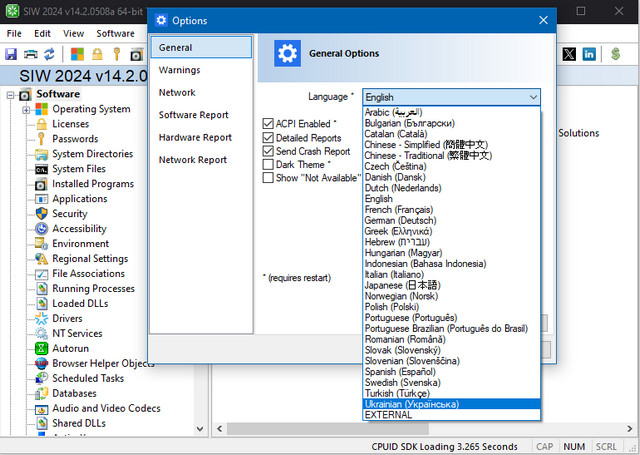
Task: Click the Autorun icon in the tree
Action: tap(41, 349)
